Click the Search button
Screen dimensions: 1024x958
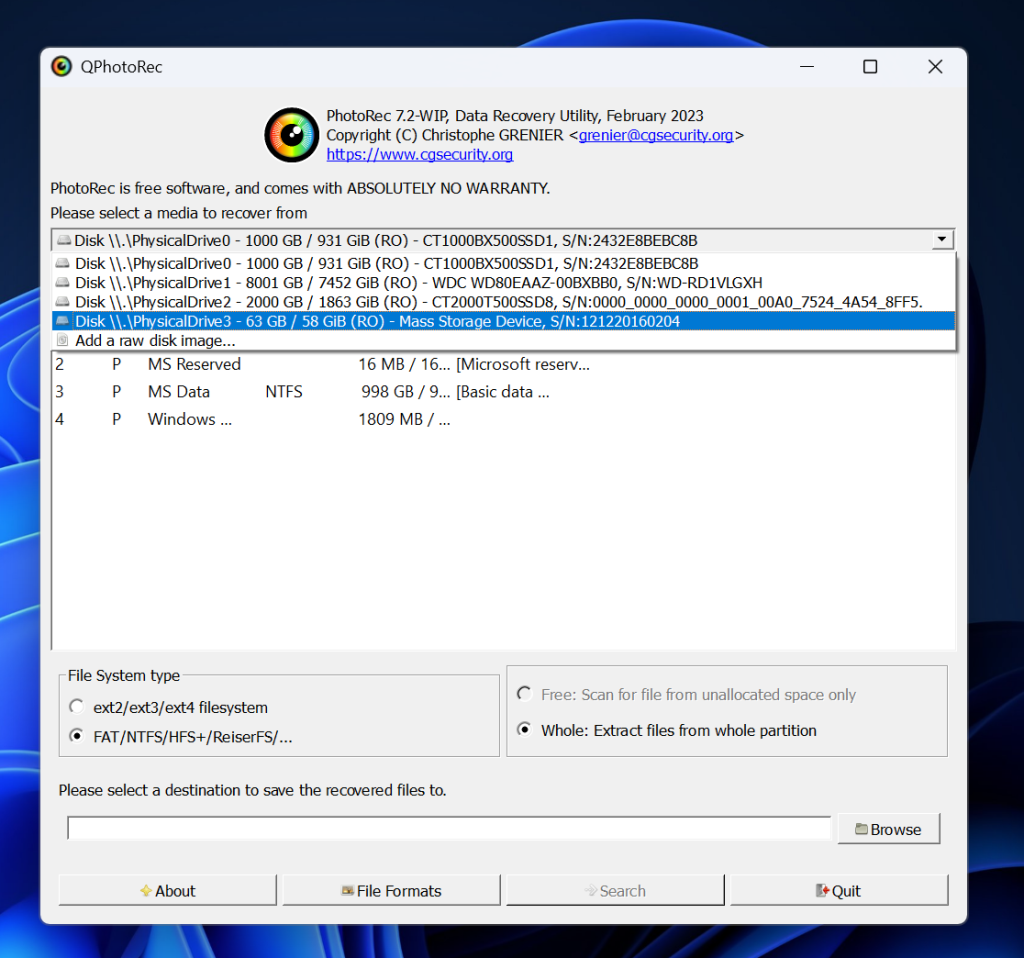coord(615,891)
